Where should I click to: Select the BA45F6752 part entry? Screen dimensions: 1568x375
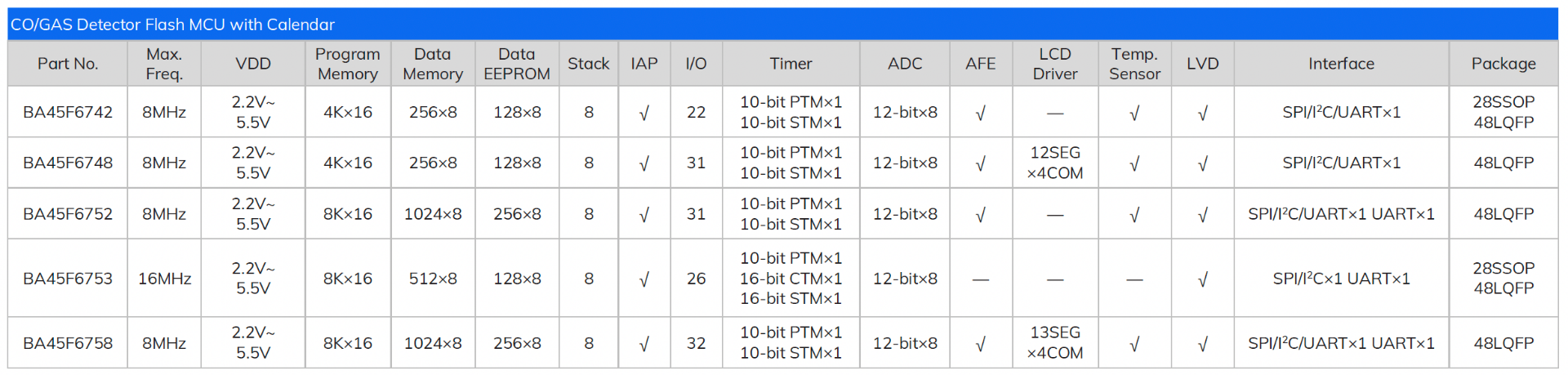[x=68, y=213]
